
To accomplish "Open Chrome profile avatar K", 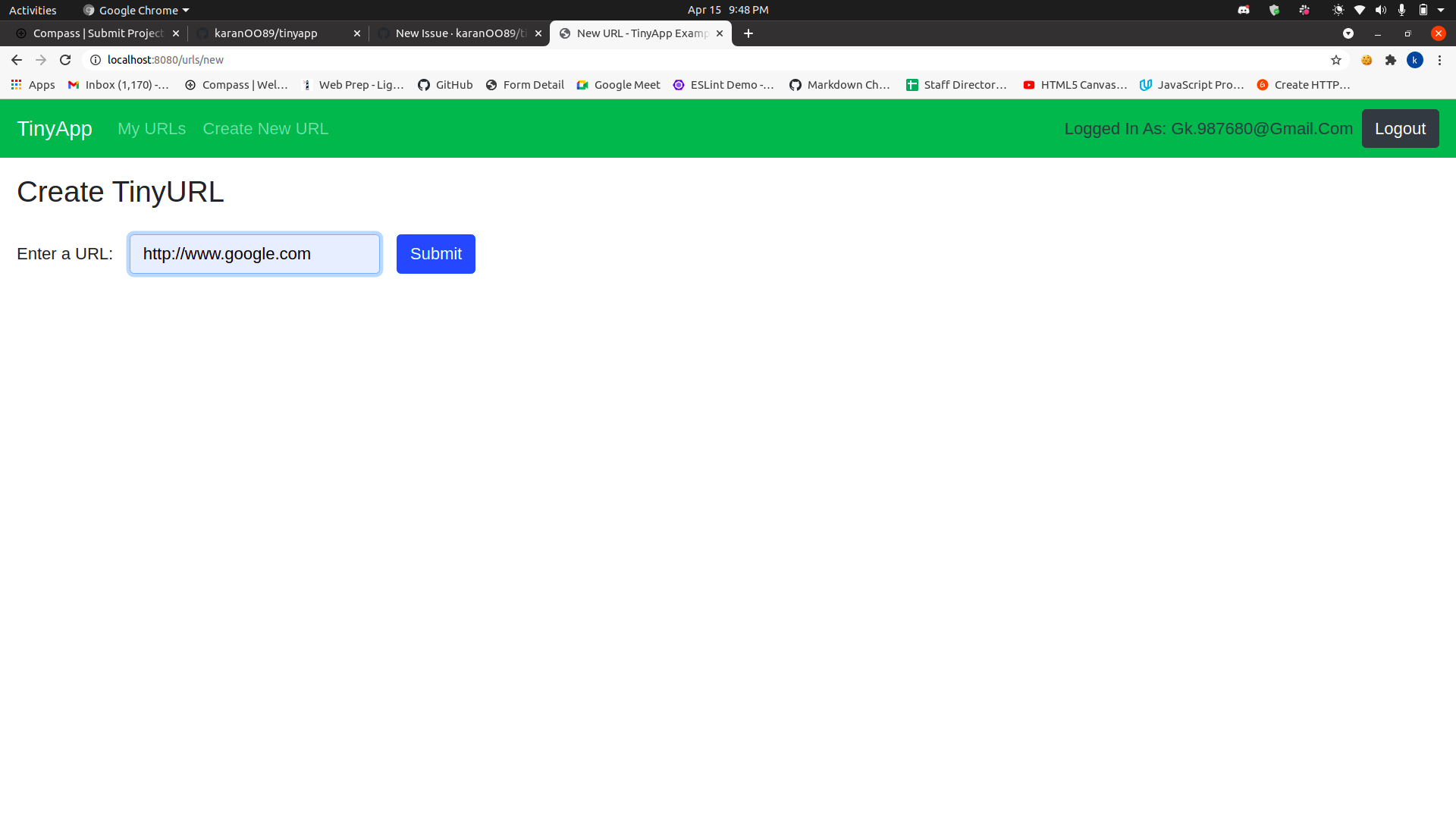I will [x=1415, y=60].
